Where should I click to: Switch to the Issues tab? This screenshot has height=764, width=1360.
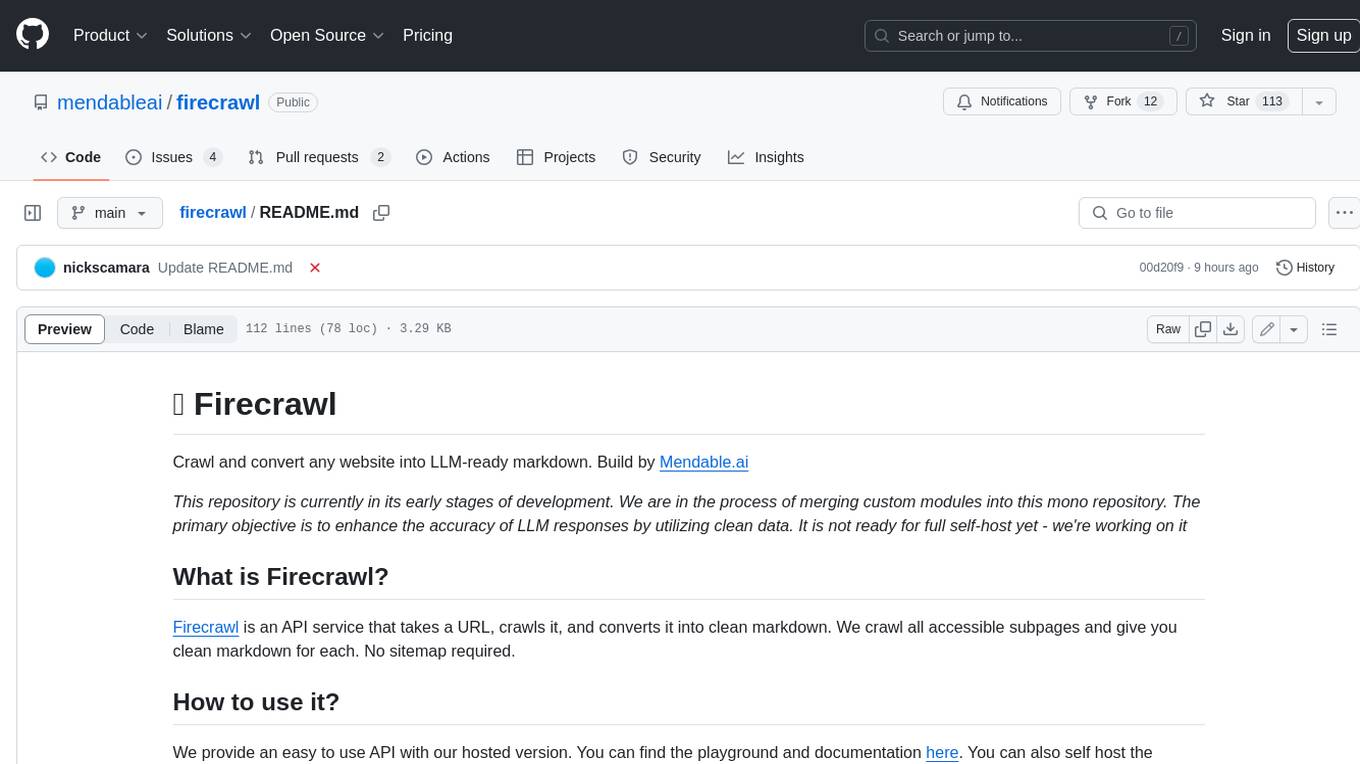click(172, 157)
